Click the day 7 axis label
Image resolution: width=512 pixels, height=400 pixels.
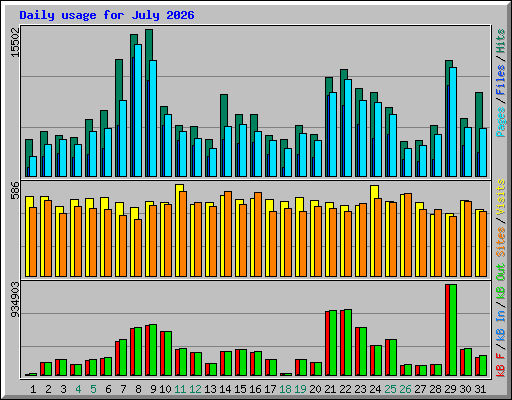[123, 389]
